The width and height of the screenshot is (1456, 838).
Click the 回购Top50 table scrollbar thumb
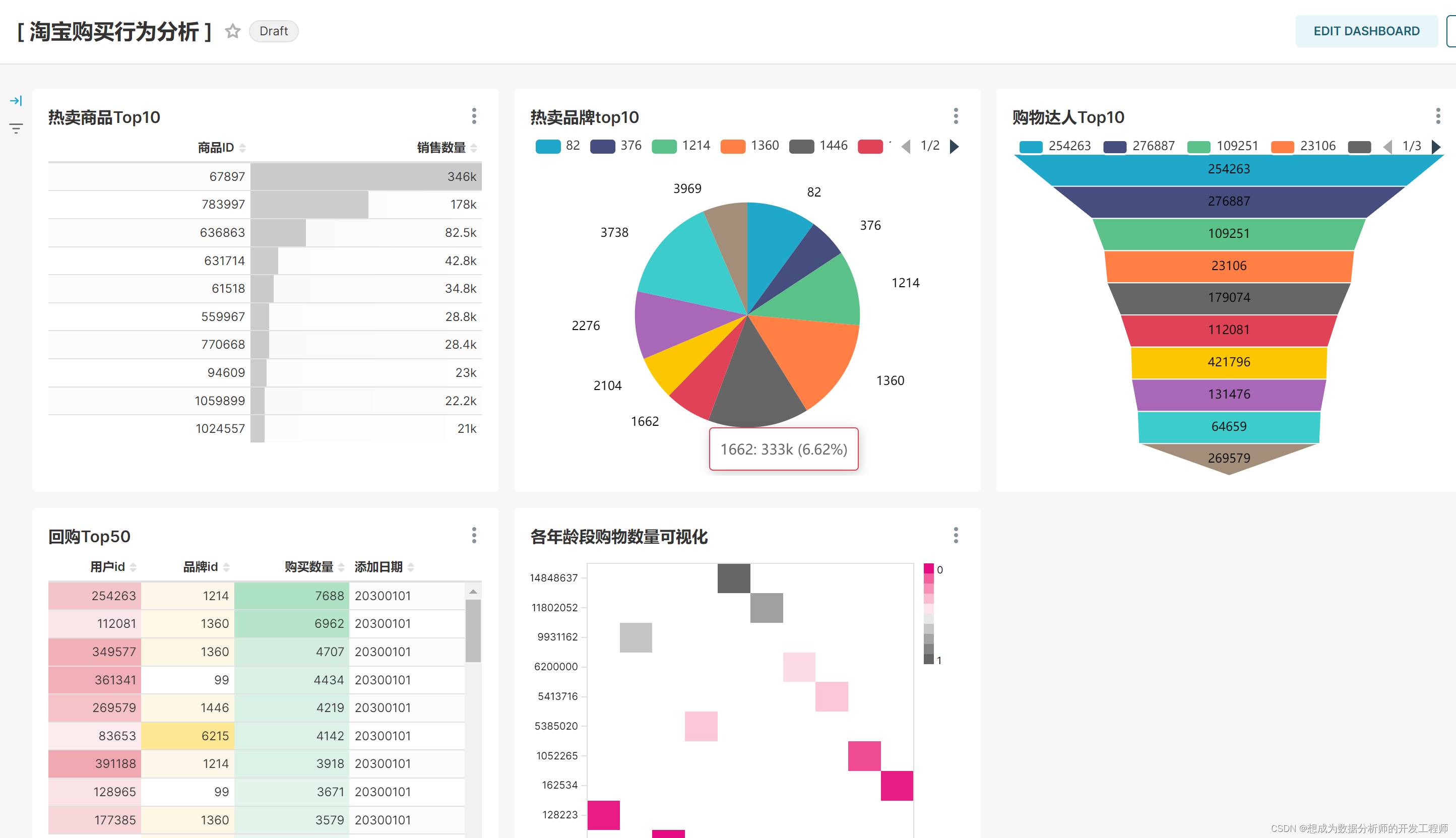point(473,630)
